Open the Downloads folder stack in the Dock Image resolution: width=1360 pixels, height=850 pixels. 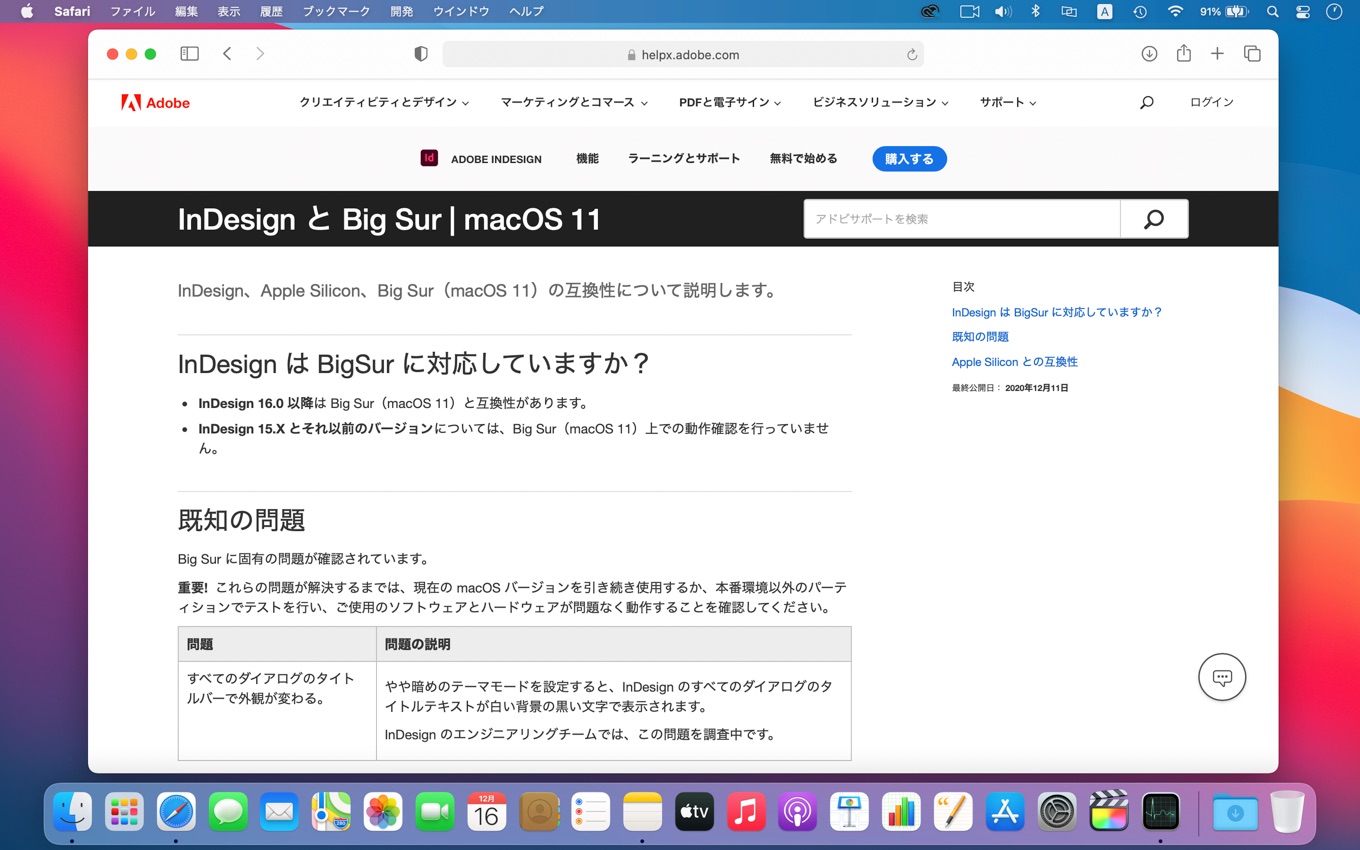(x=1235, y=812)
